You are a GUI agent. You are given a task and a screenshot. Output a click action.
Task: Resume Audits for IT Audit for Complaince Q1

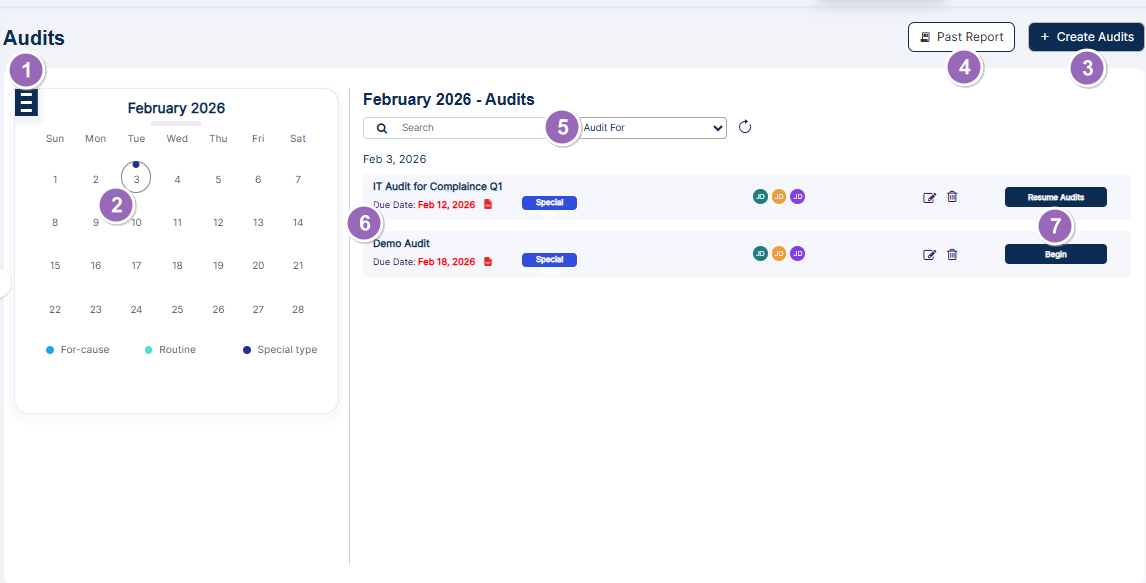pyautogui.click(x=1055, y=196)
